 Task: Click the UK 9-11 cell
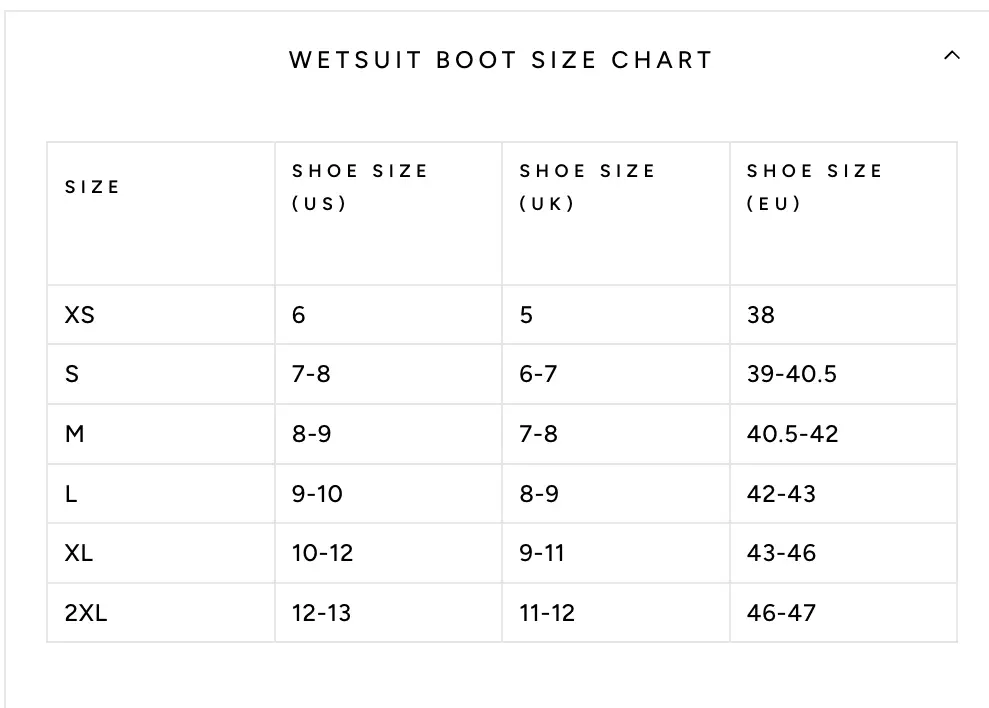coord(542,553)
